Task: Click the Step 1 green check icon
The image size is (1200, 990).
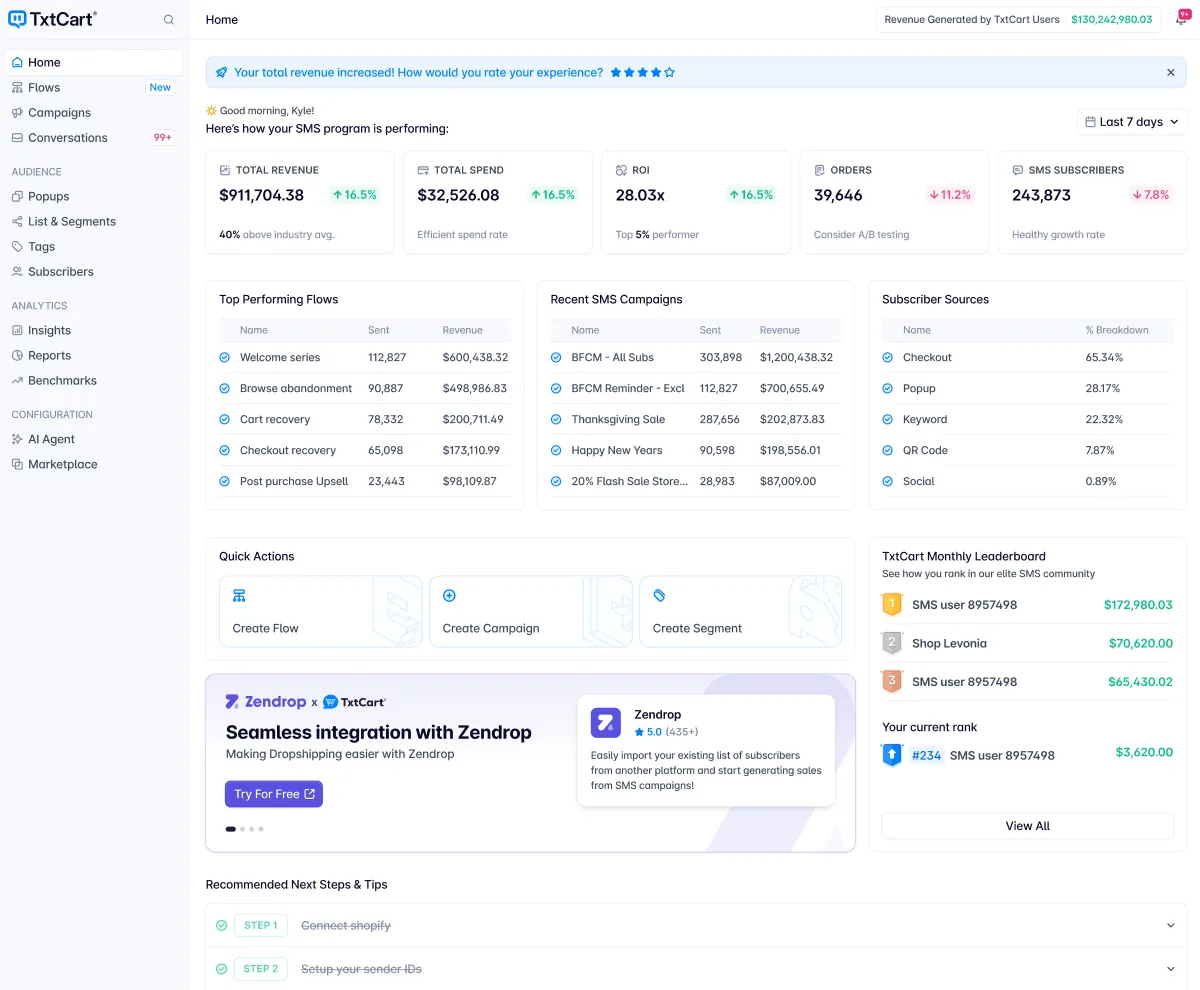Action: click(x=222, y=926)
